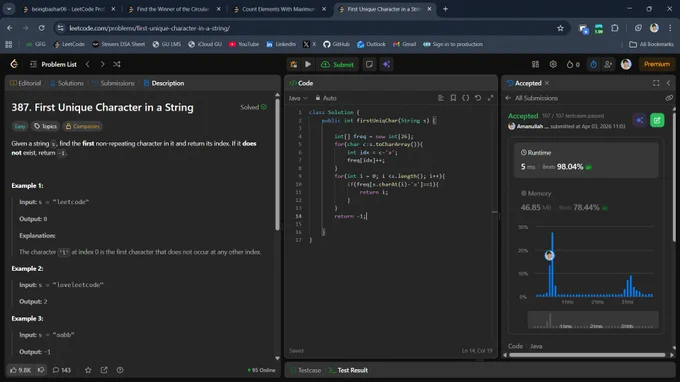Submit the solution
This screenshot has width=680, height=382.
point(337,64)
